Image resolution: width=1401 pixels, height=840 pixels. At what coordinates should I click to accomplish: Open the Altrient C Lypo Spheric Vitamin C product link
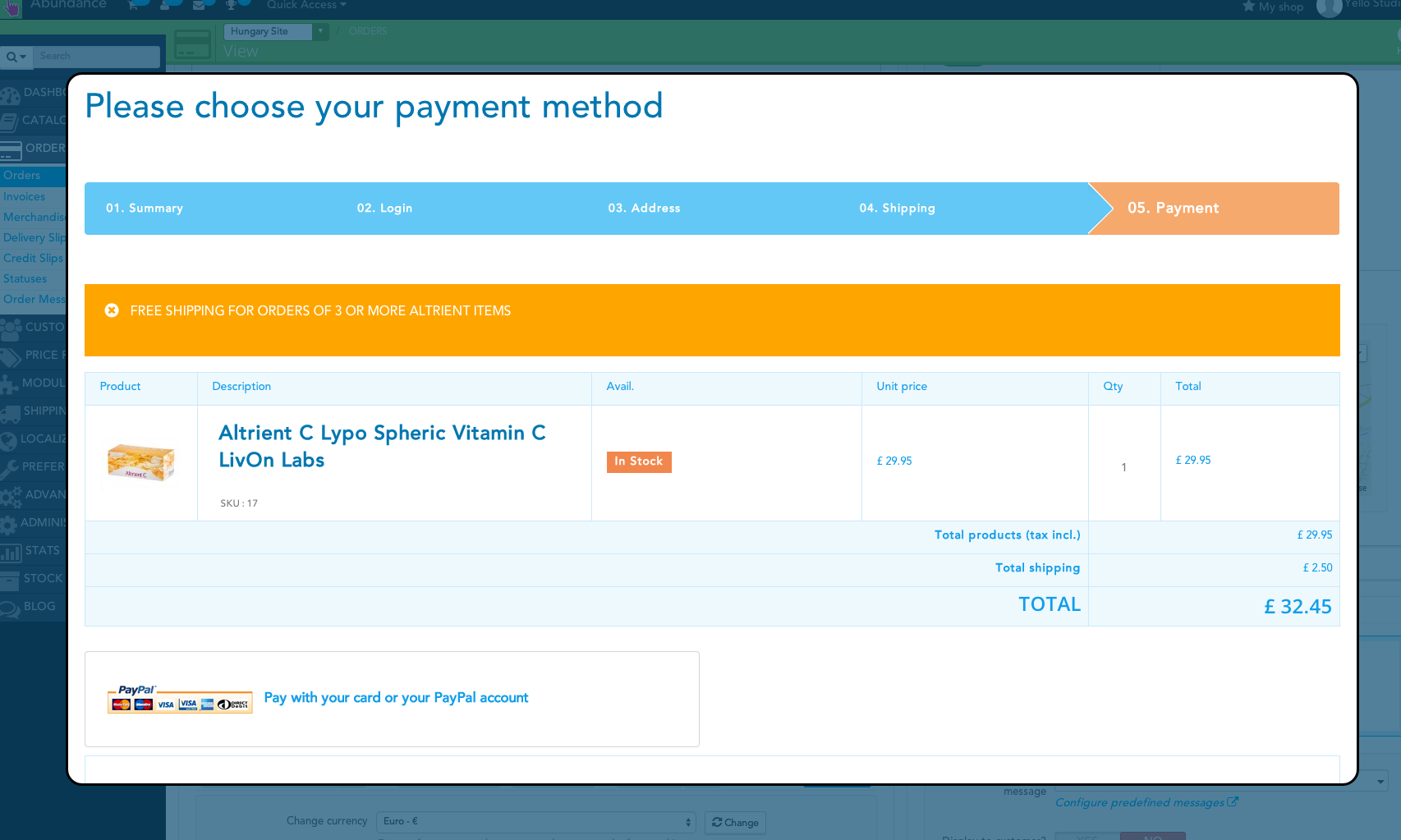382,446
